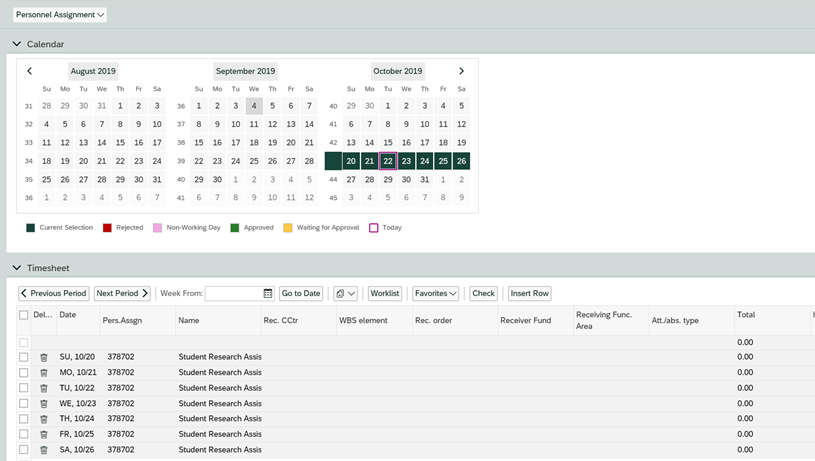Click the Approved green legend swatch

235,228
